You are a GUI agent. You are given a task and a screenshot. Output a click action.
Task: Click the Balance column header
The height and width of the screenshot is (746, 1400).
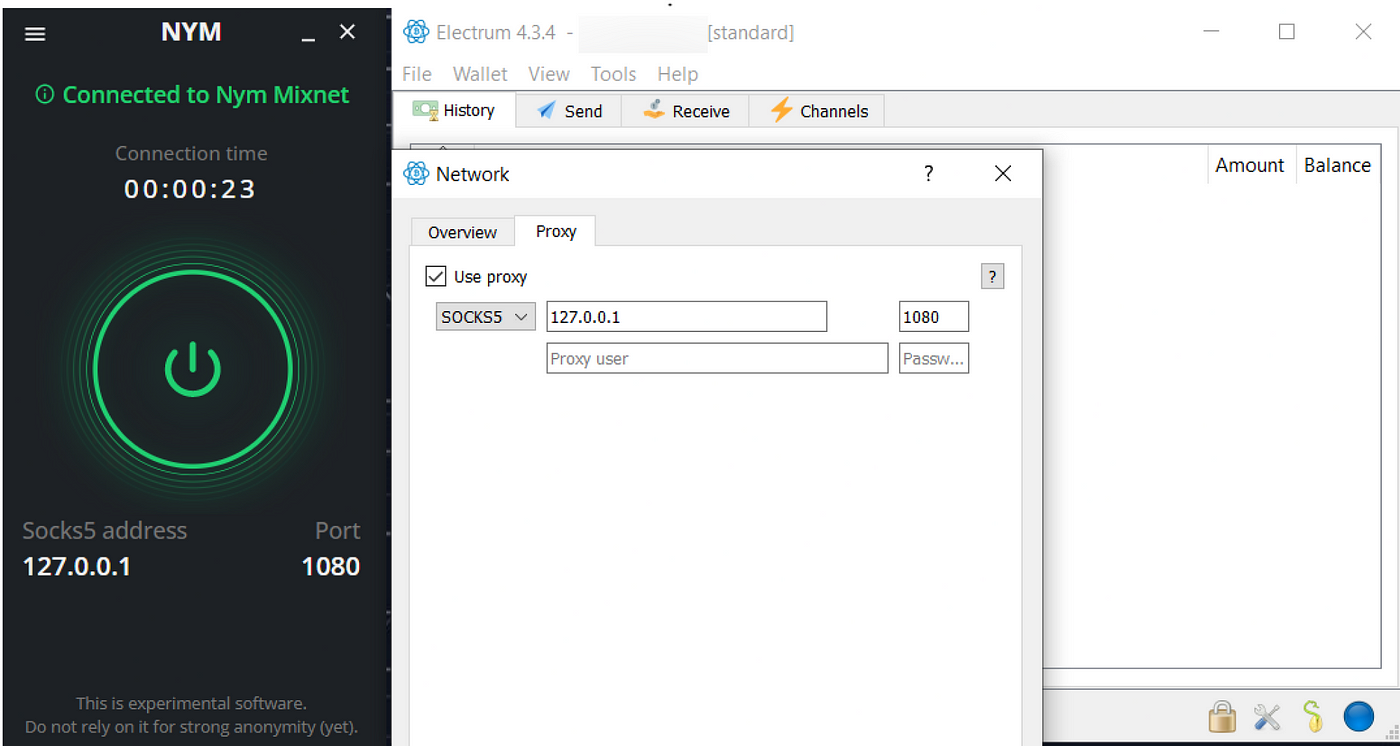click(1337, 166)
